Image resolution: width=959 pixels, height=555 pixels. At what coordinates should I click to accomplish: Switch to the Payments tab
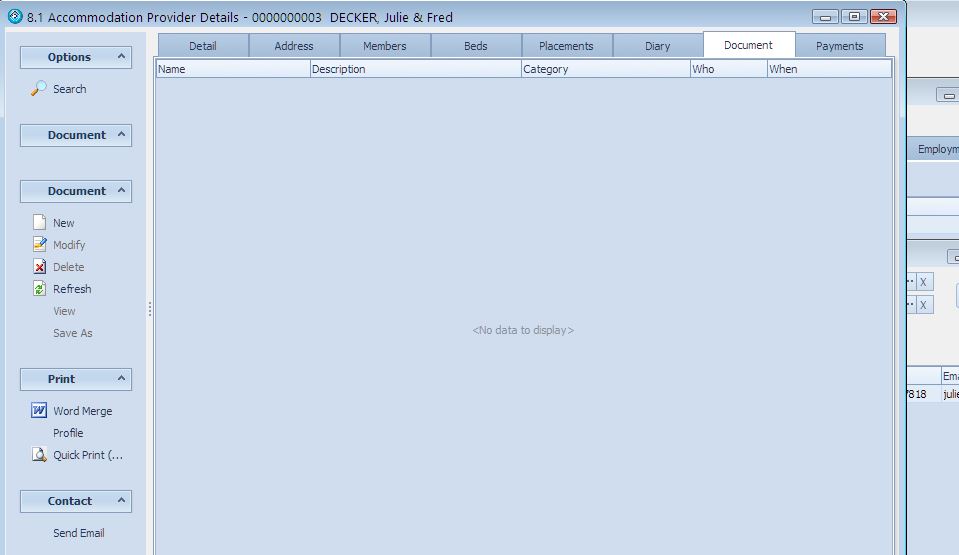coord(839,46)
